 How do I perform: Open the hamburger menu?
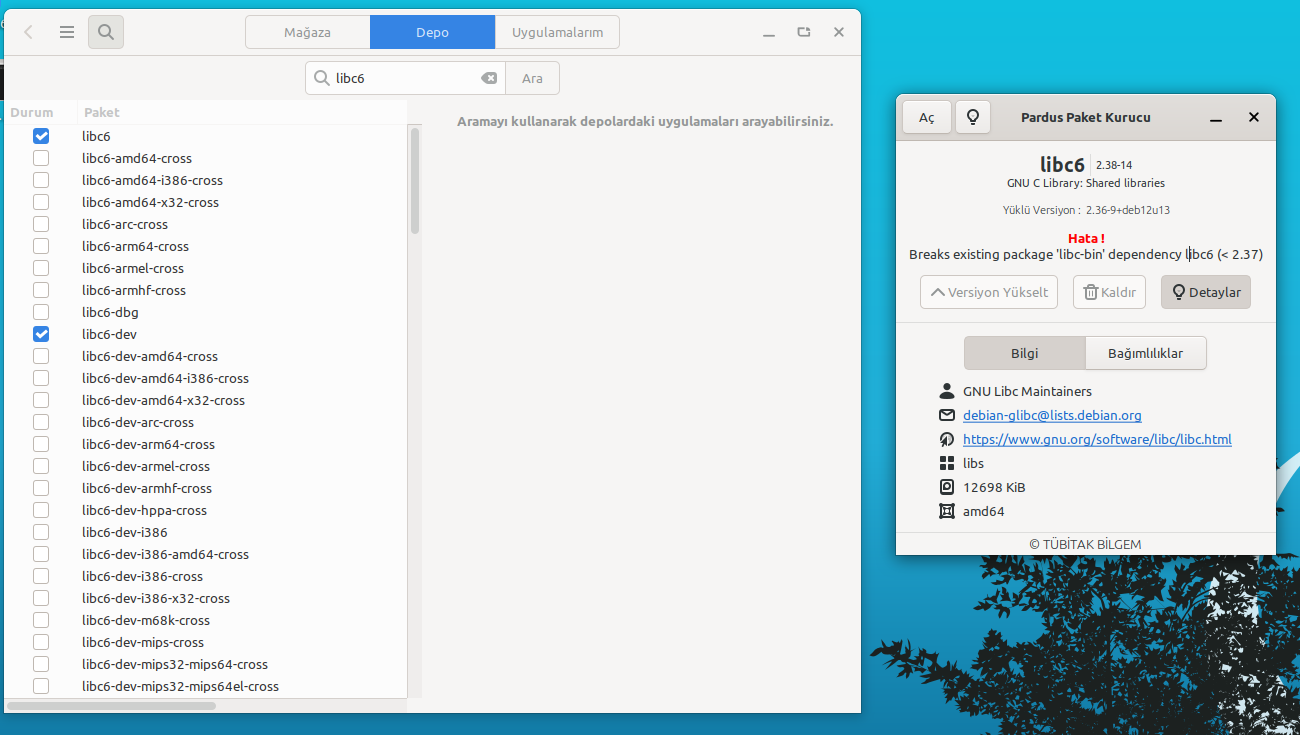[x=67, y=32]
